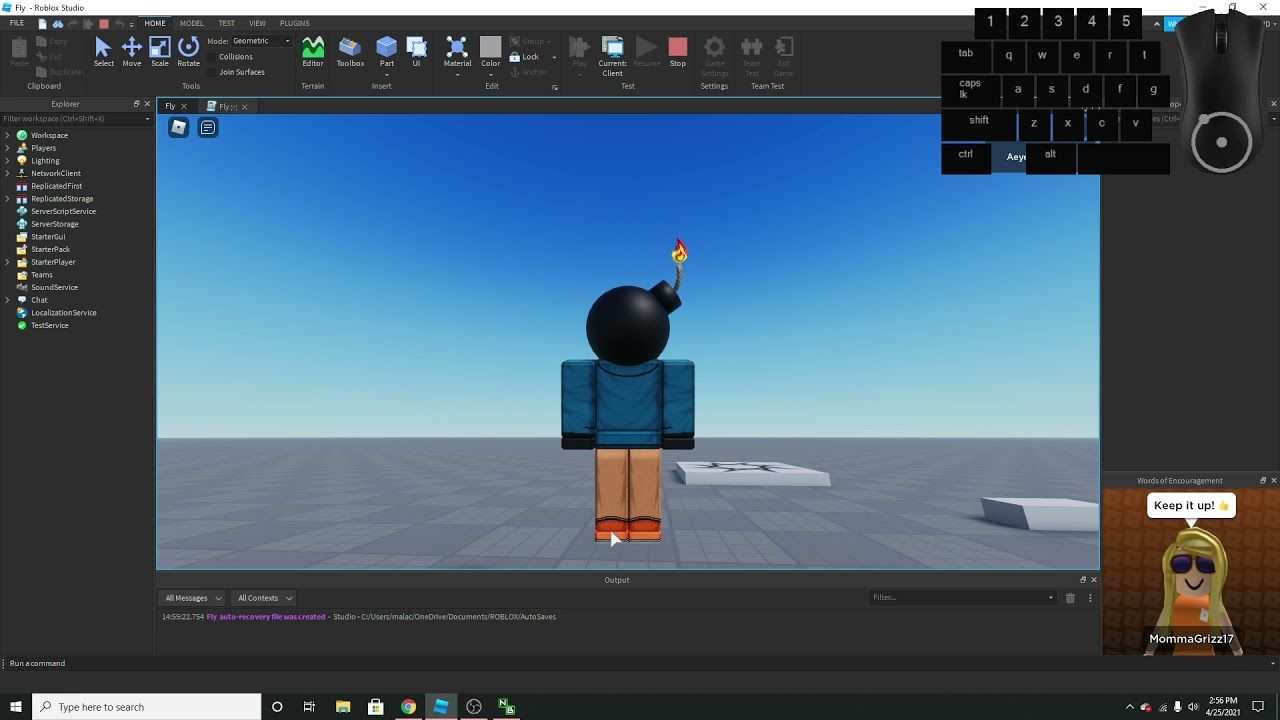Open the UI insert tool
1280x720 pixels.
pyautogui.click(x=417, y=52)
